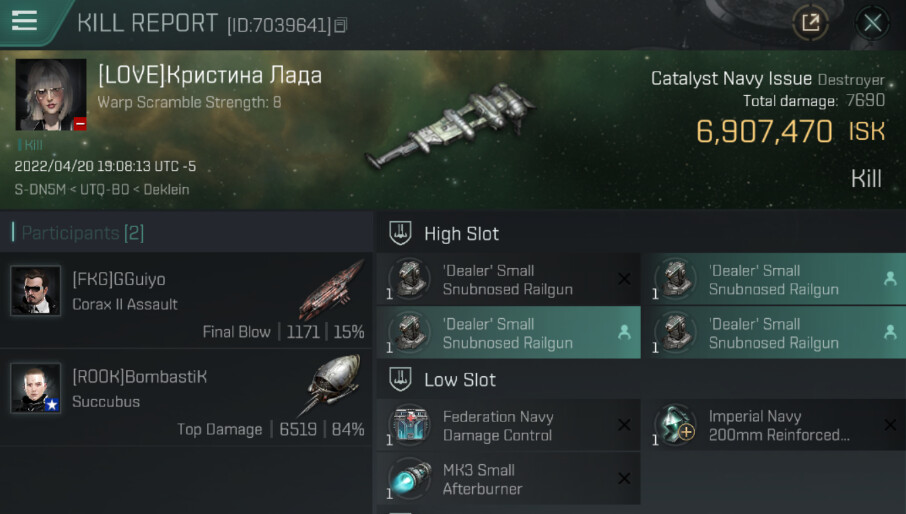Open the Federation Navy Damage Control item
This screenshot has height=514, width=906.
497,426
